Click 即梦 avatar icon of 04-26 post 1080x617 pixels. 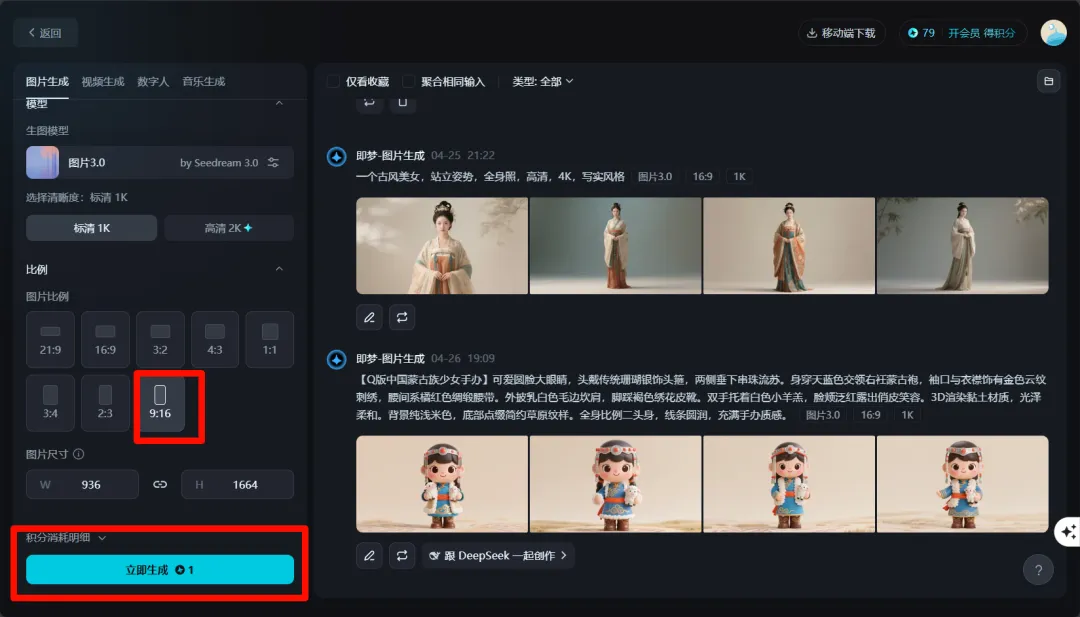click(336, 359)
